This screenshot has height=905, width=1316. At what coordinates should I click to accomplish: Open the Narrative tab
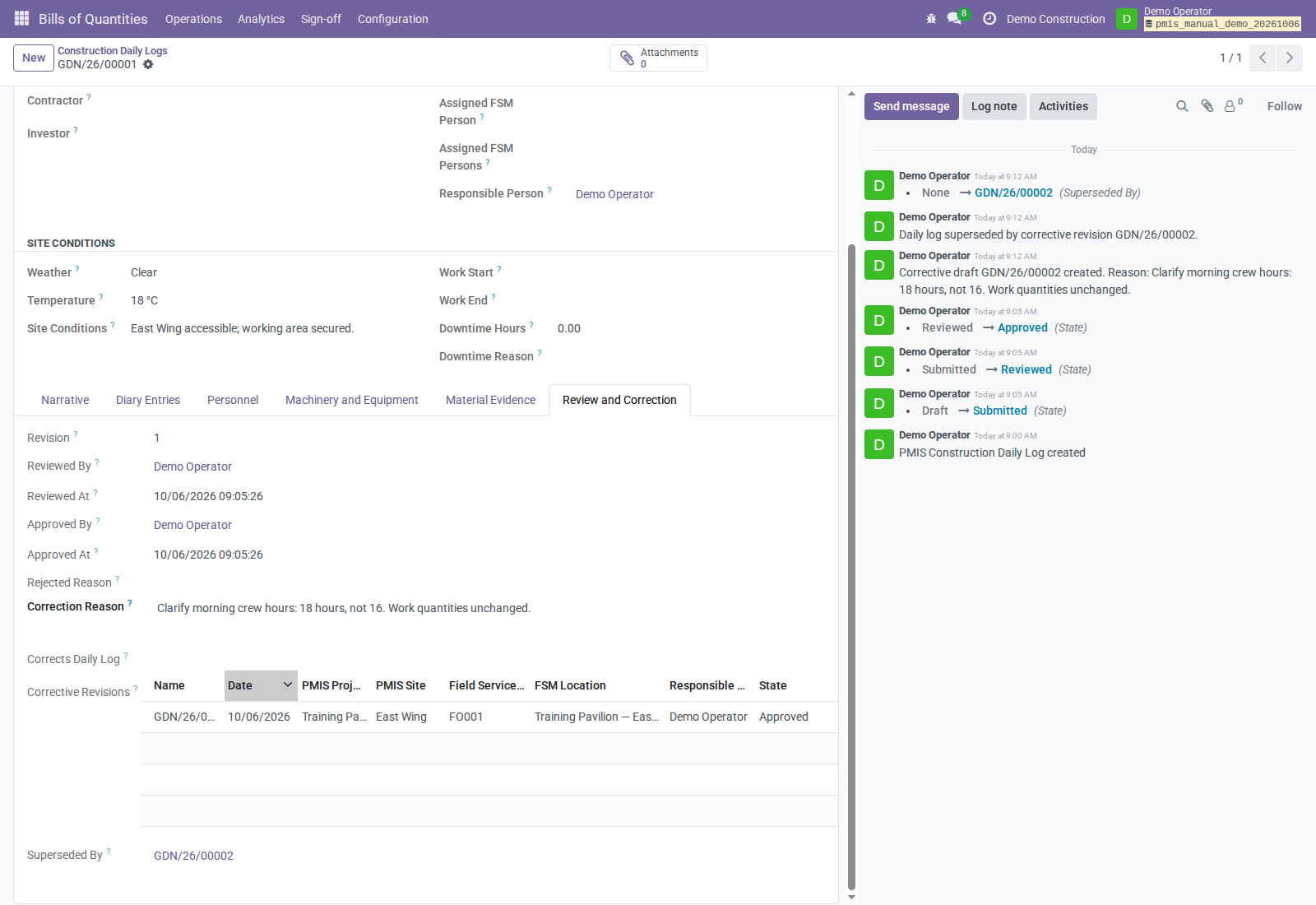pos(65,400)
